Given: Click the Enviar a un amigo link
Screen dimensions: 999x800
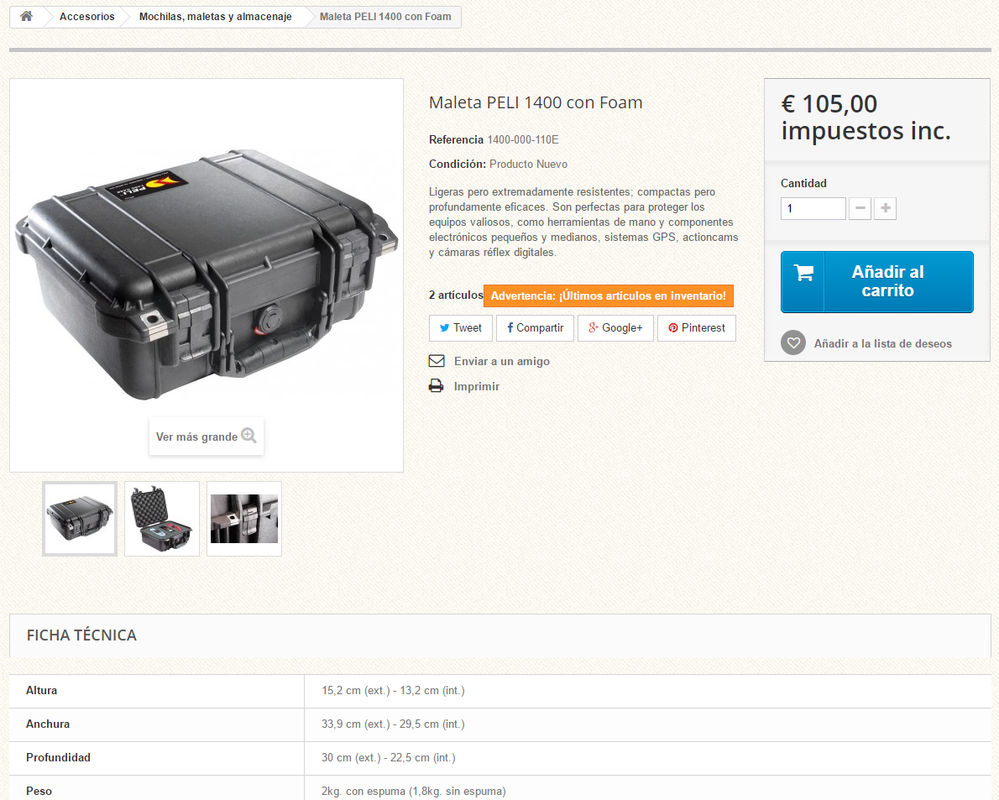Looking at the screenshot, I should point(501,361).
